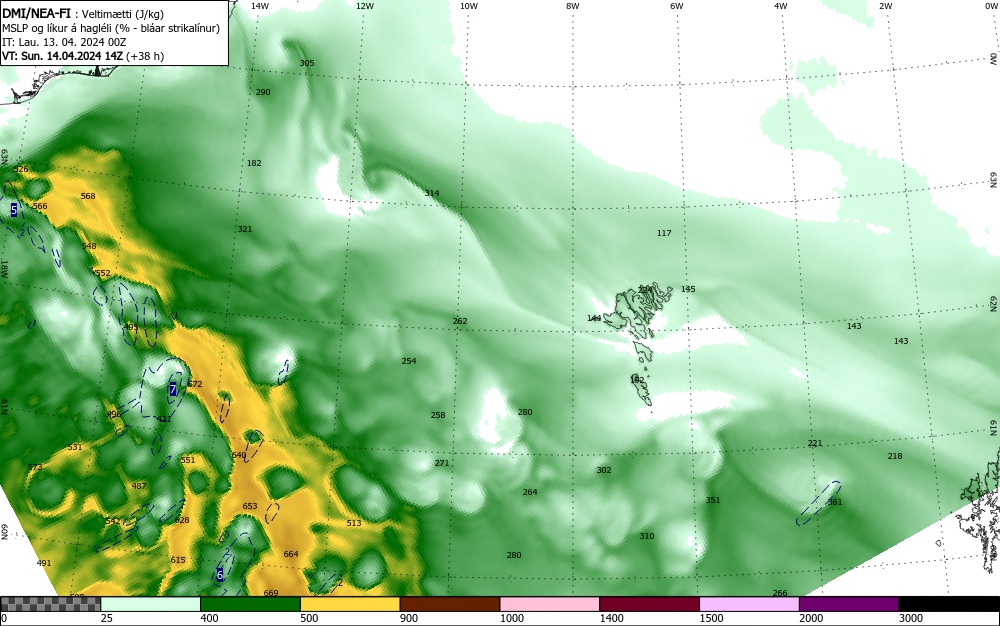Click the map value 266

coord(779,593)
